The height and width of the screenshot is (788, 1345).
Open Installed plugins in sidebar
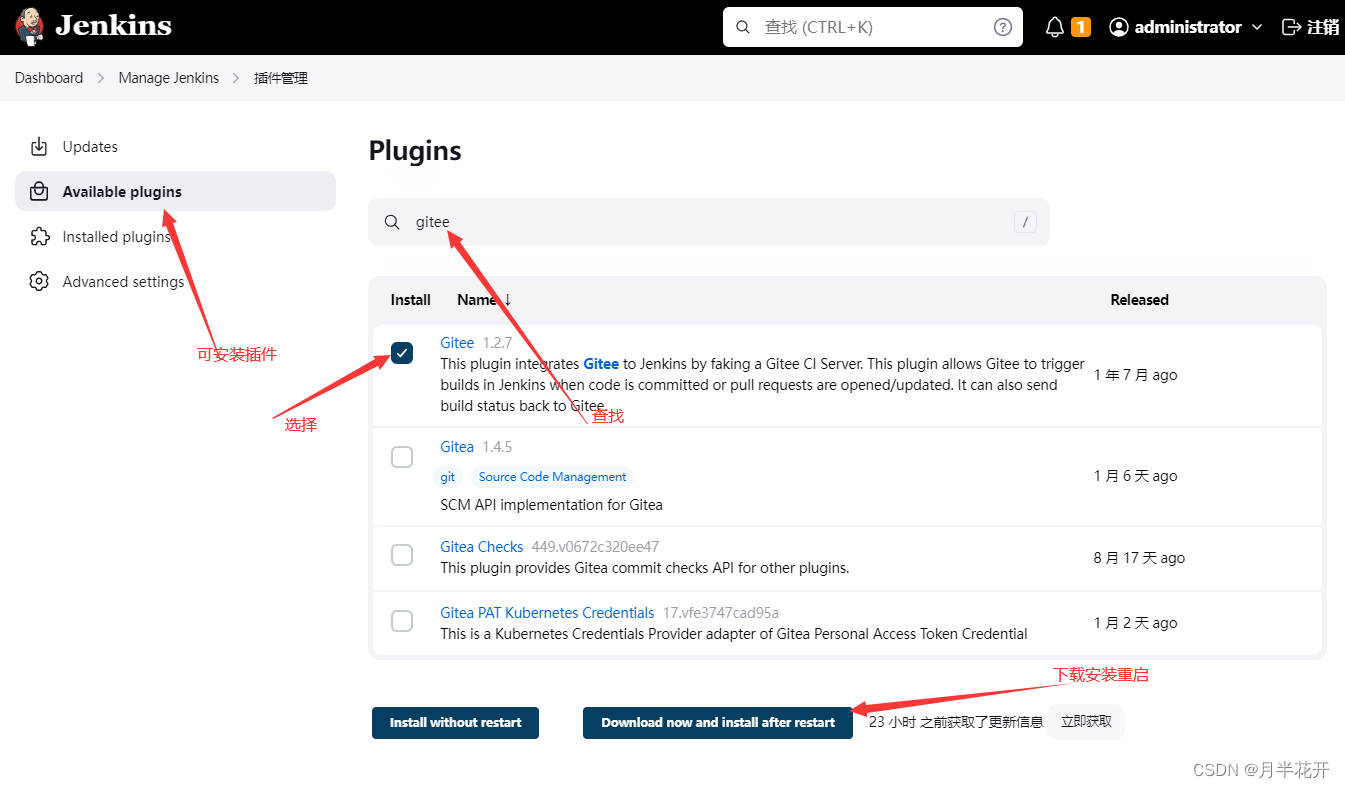[x=175, y=237]
